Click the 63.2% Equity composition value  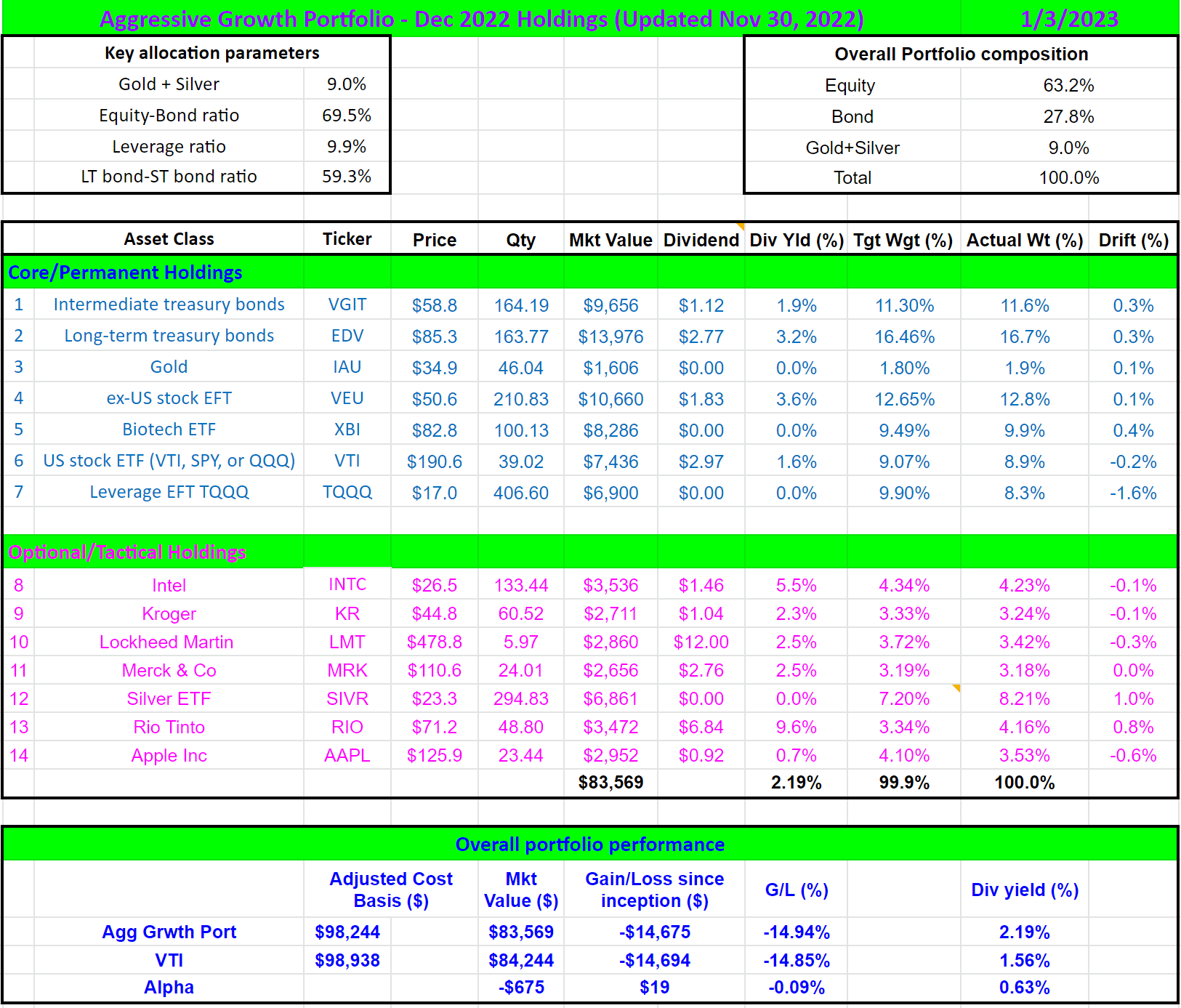1068,86
